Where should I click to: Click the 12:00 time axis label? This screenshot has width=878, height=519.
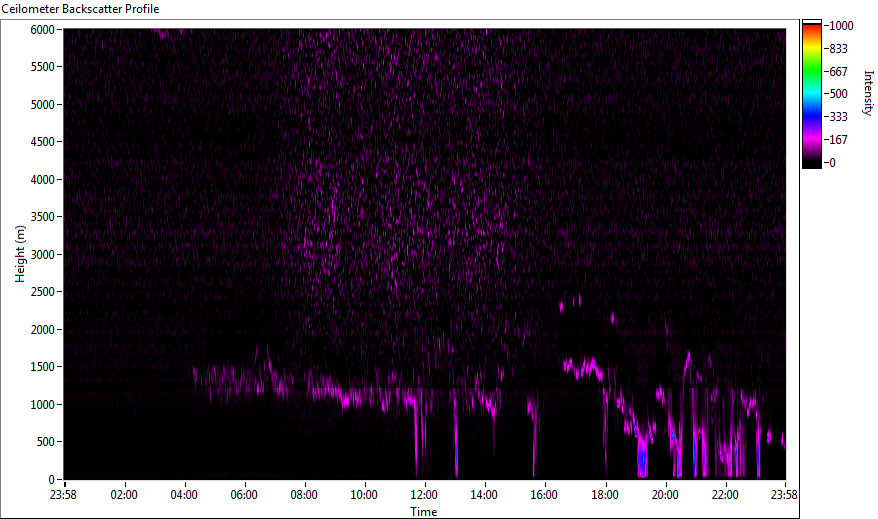[x=424, y=494]
